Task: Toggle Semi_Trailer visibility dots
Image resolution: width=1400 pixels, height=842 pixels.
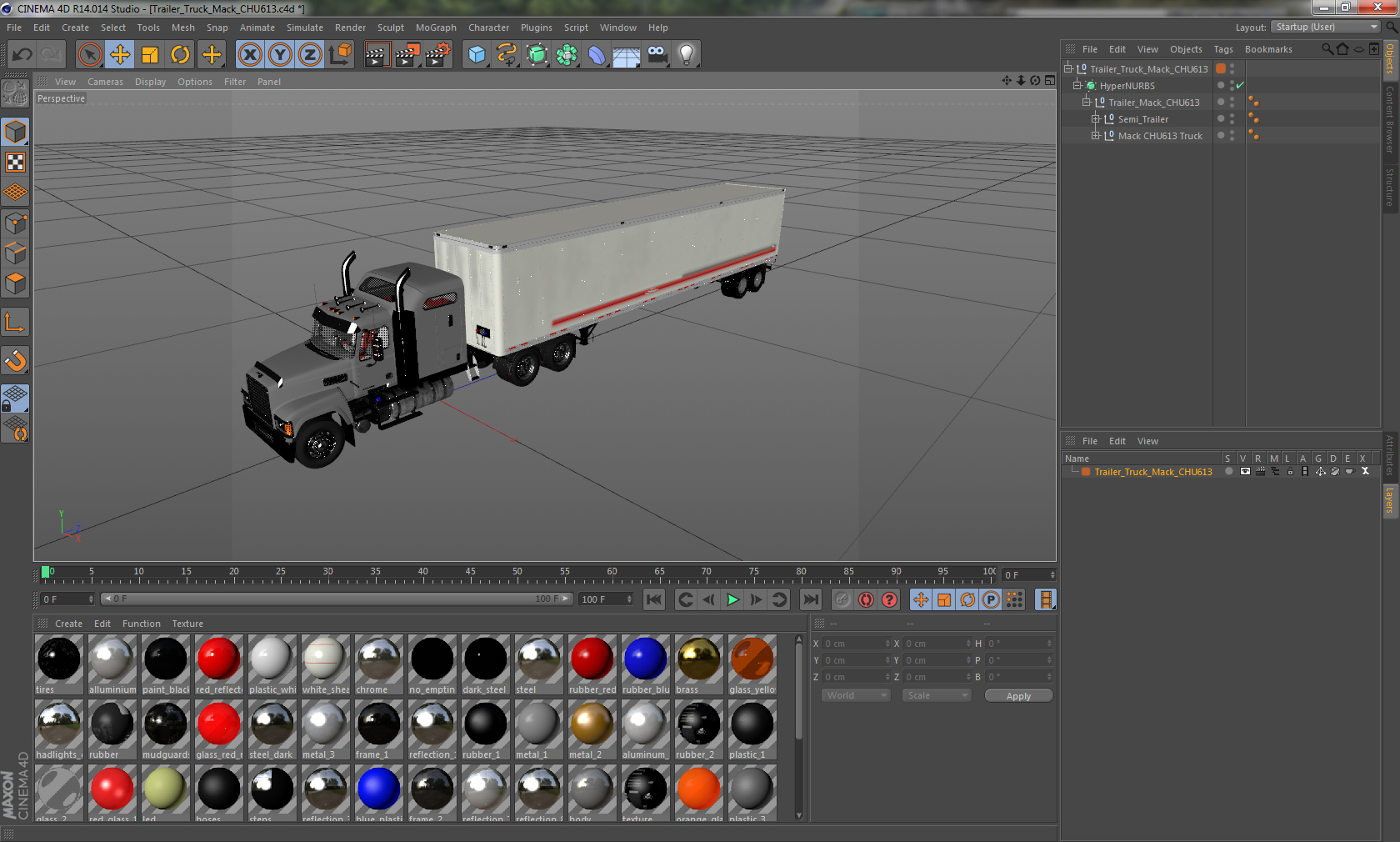Action: 1232,118
